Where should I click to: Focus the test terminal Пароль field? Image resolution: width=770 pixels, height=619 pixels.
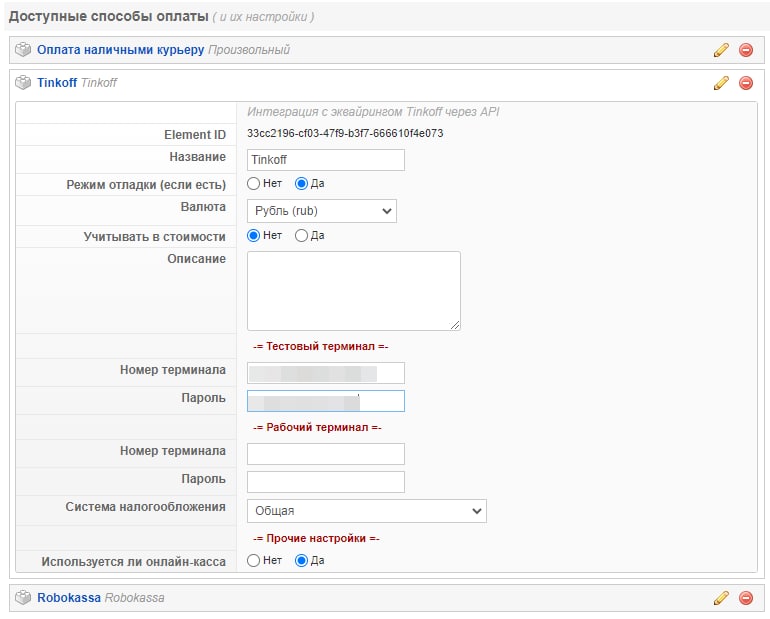tap(326, 401)
